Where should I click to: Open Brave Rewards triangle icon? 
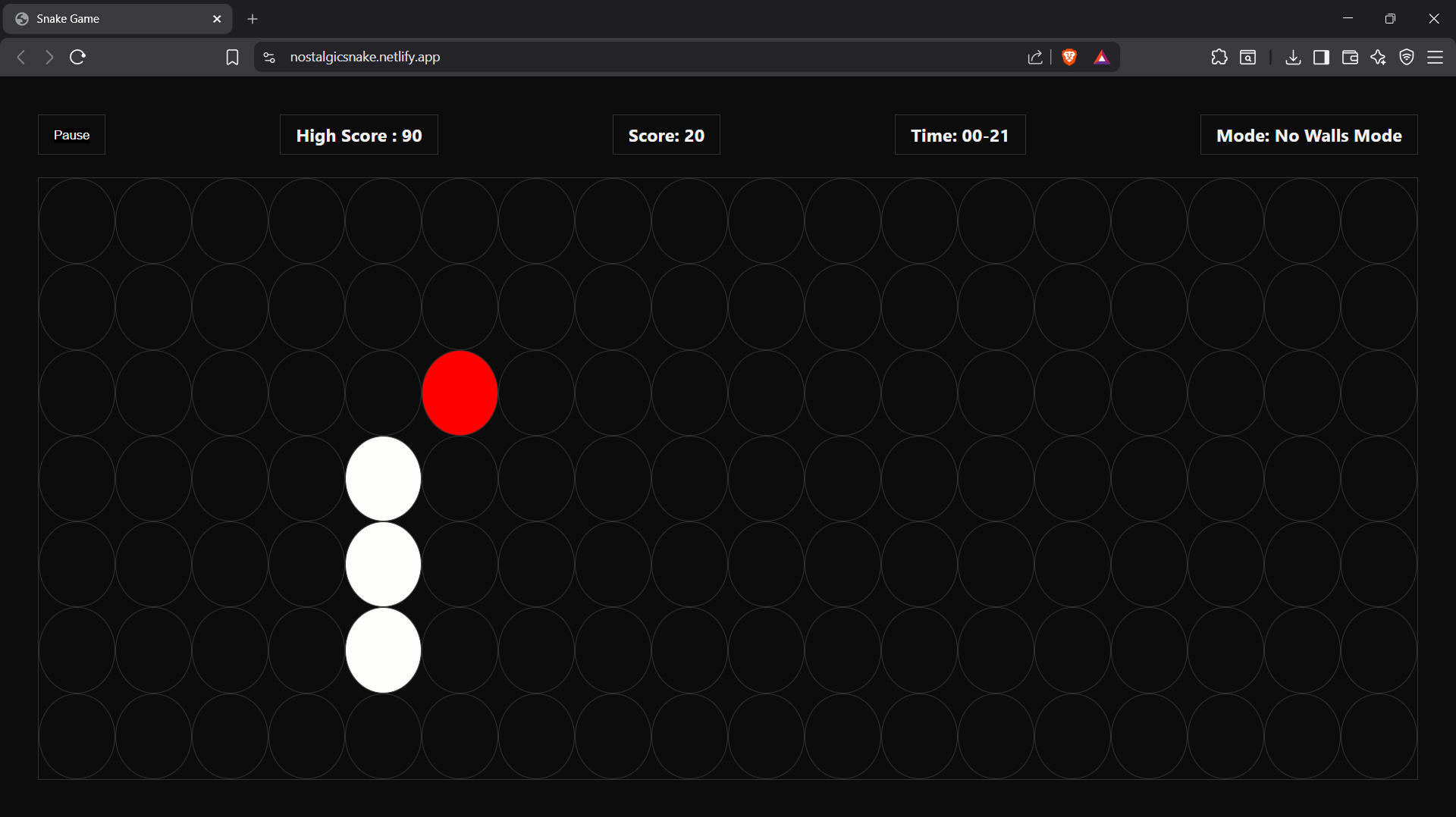[1102, 57]
